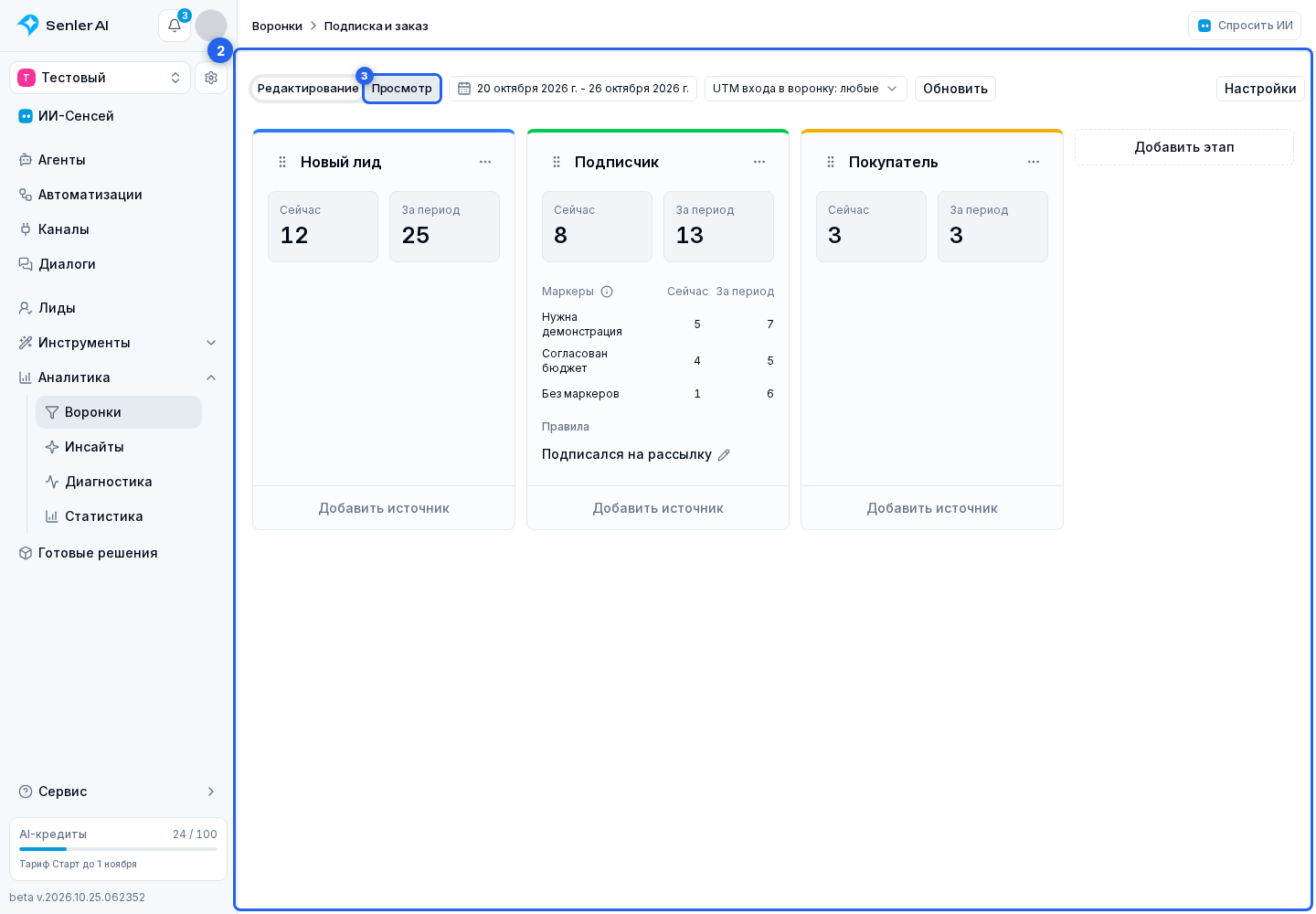
Task: Open Агенты in the sidebar
Action: click(x=118, y=160)
